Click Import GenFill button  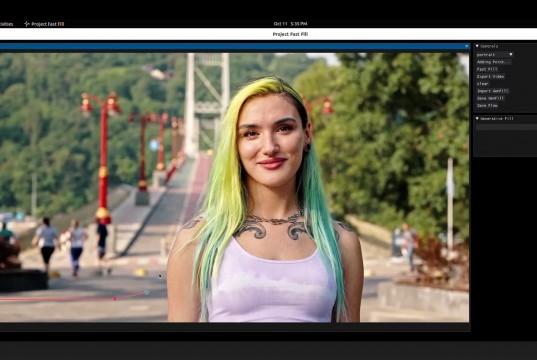[493, 91]
